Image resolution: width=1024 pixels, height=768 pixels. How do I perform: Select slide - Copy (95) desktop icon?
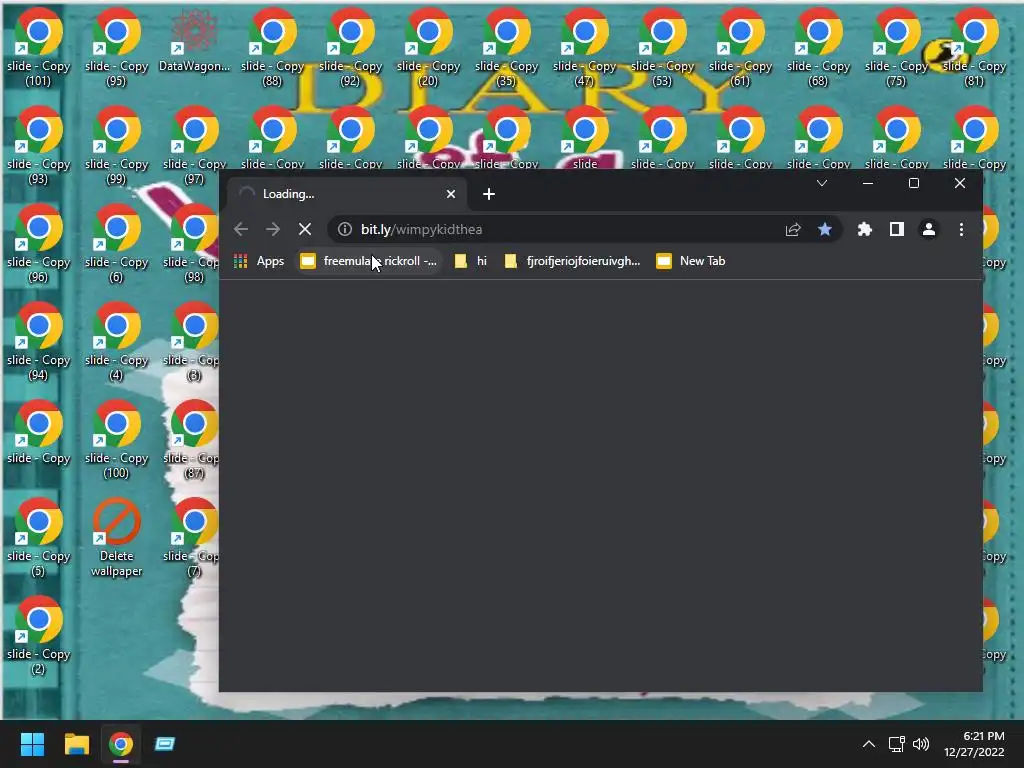[116, 48]
